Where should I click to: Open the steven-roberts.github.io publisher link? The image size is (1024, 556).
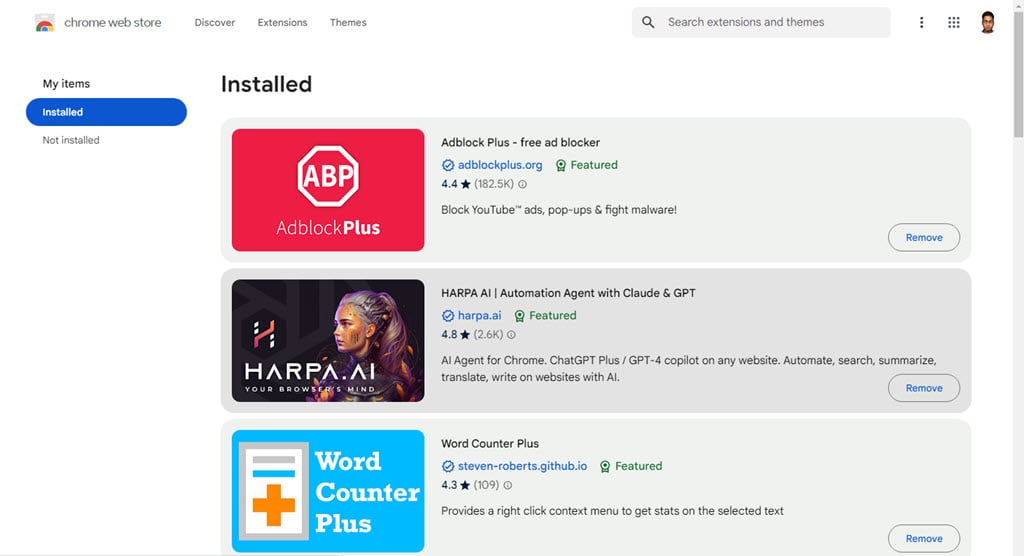[522, 466]
